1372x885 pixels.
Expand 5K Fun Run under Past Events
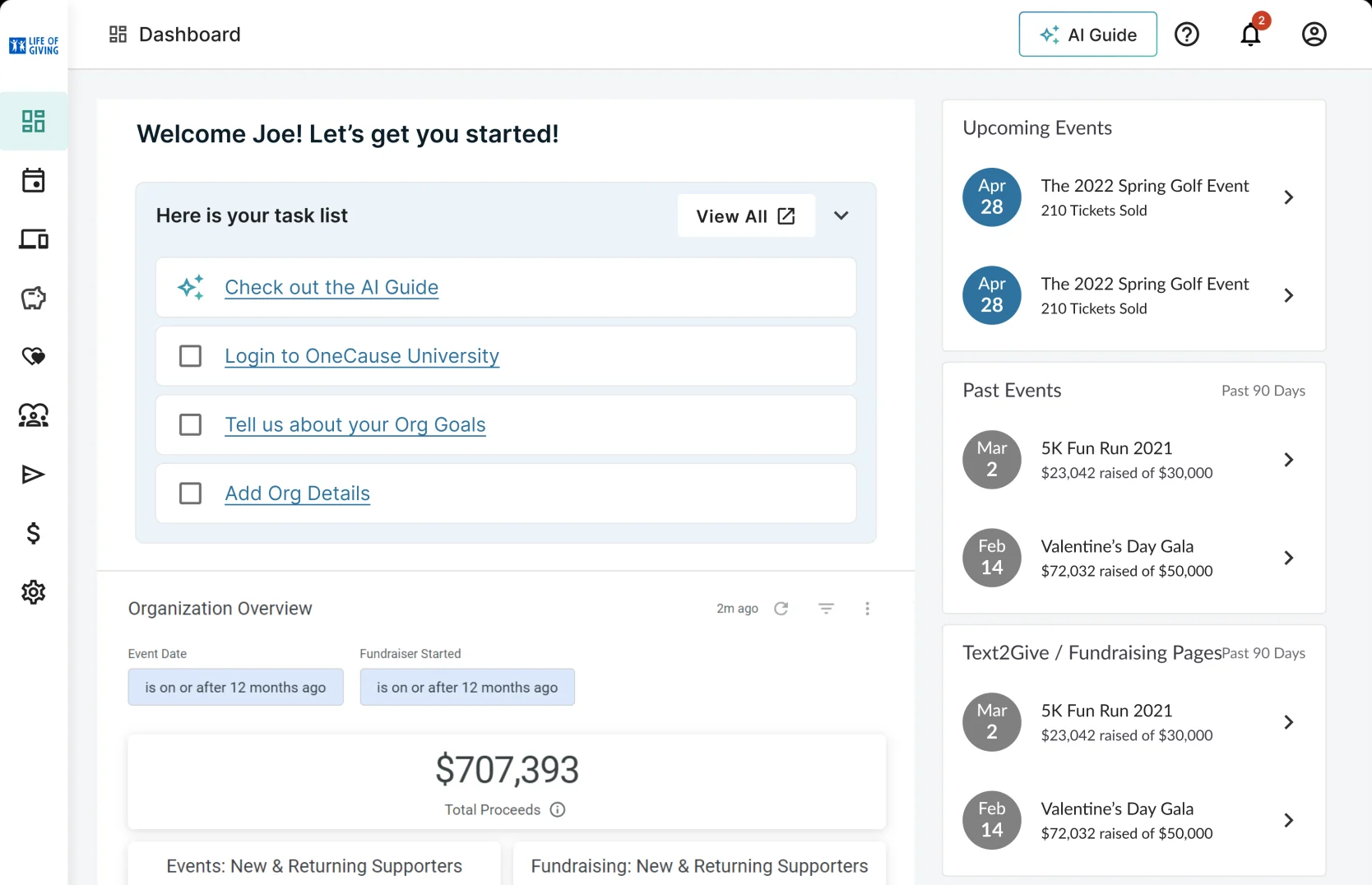click(x=1289, y=460)
